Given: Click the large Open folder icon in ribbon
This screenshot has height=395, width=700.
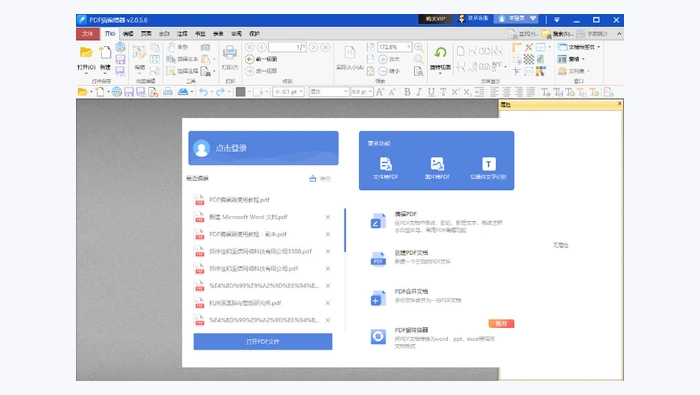Looking at the screenshot, I should (x=86, y=52).
